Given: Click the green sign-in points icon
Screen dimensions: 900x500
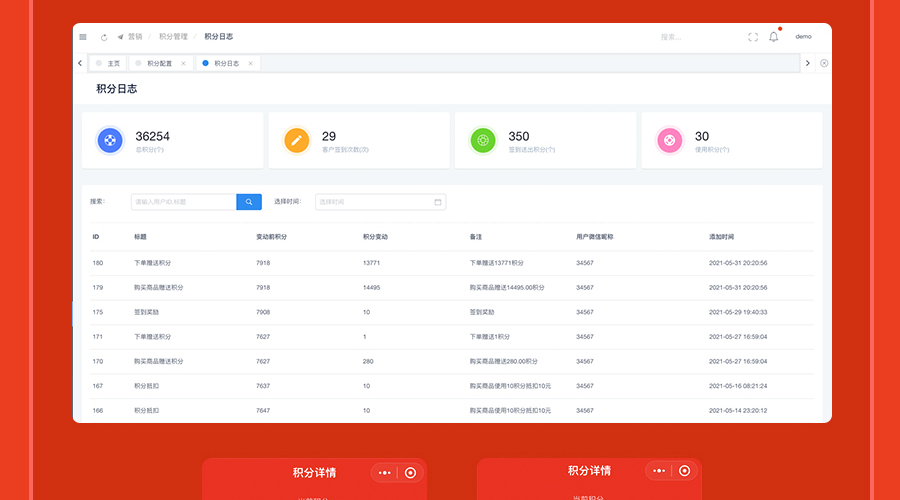Looking at the screenshot, I should point(483,140).
